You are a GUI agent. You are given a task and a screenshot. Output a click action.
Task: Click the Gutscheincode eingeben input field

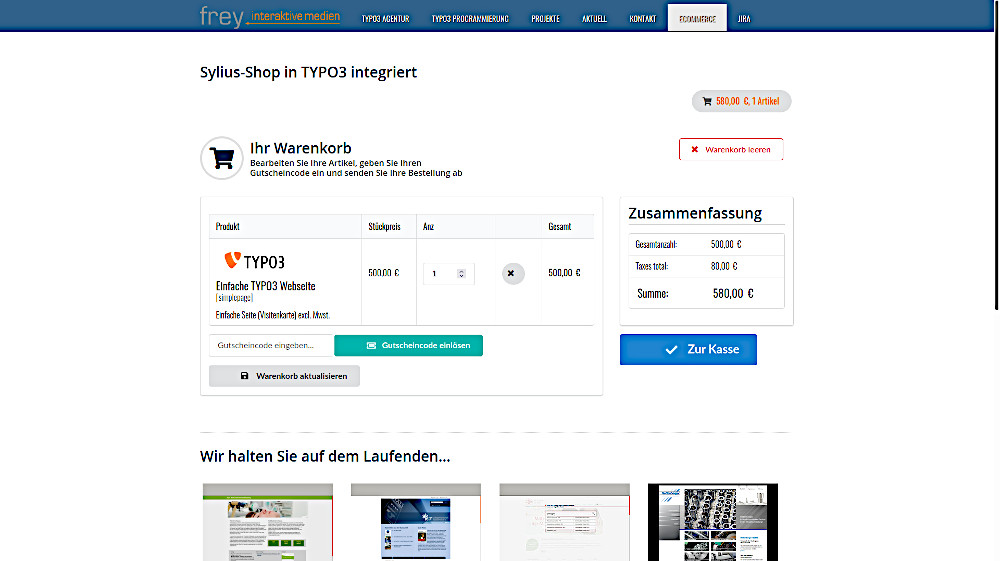click(271, 345)
